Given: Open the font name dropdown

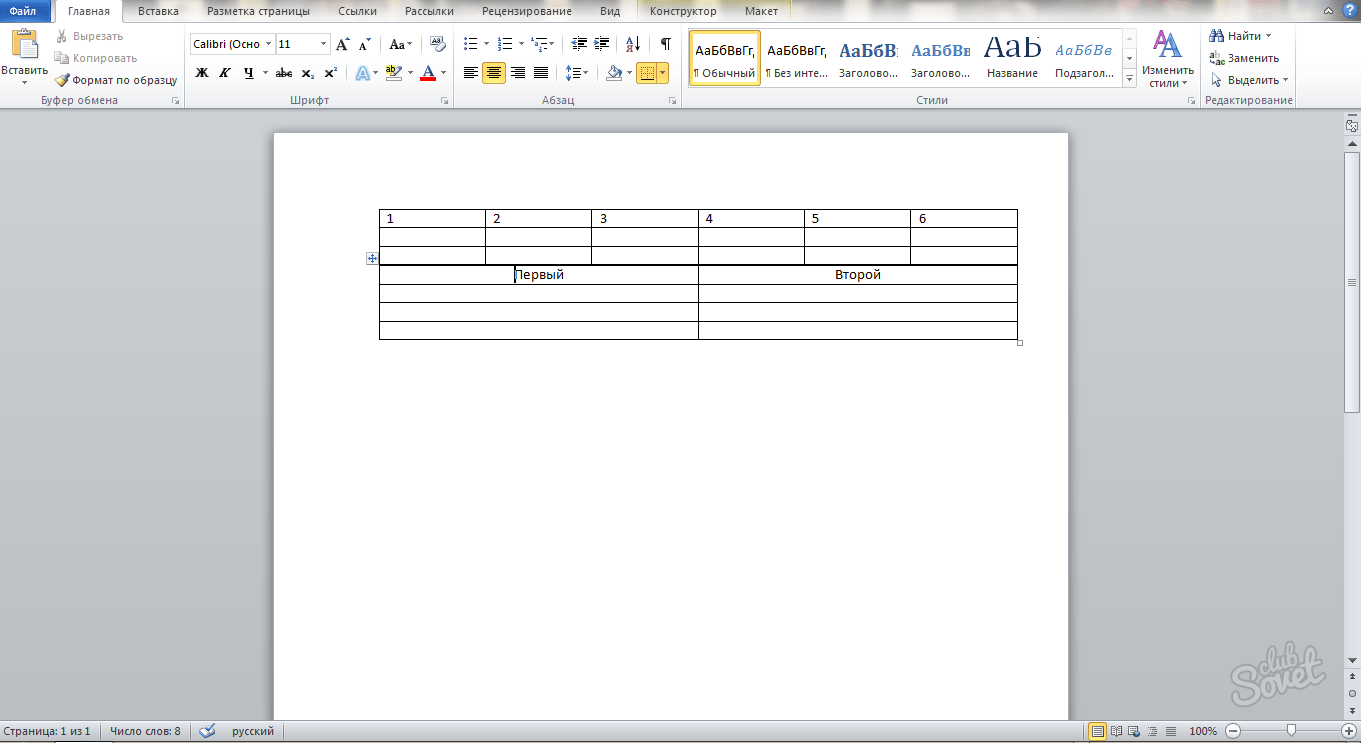Looking at the screenshot, I should (x=268, y=44).
